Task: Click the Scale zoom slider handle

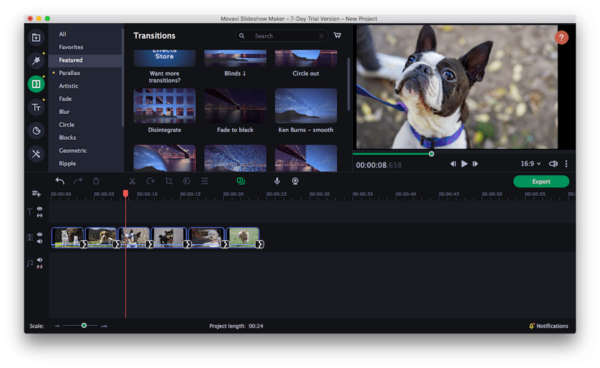Action: 84,326
